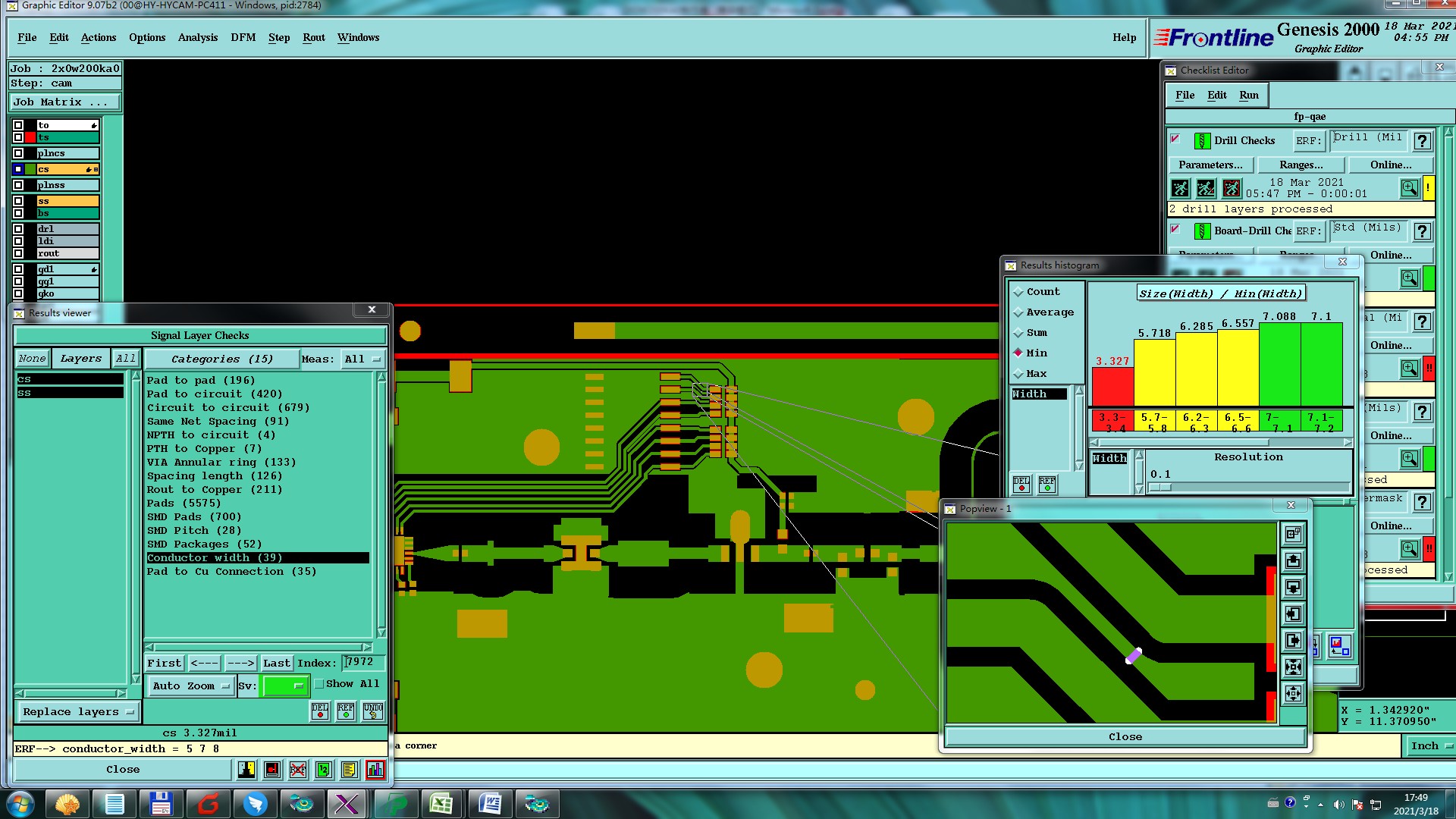Open the Replace layers dropdown
The width and height of the screenshot is (1456, 819).
click(78, 712)
